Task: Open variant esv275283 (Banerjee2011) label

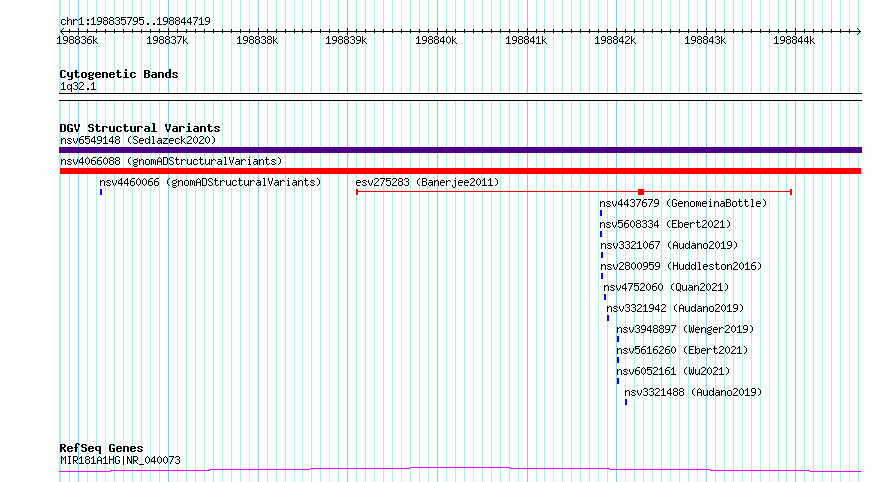Action: pyautogui.click(x=427, y=182)
